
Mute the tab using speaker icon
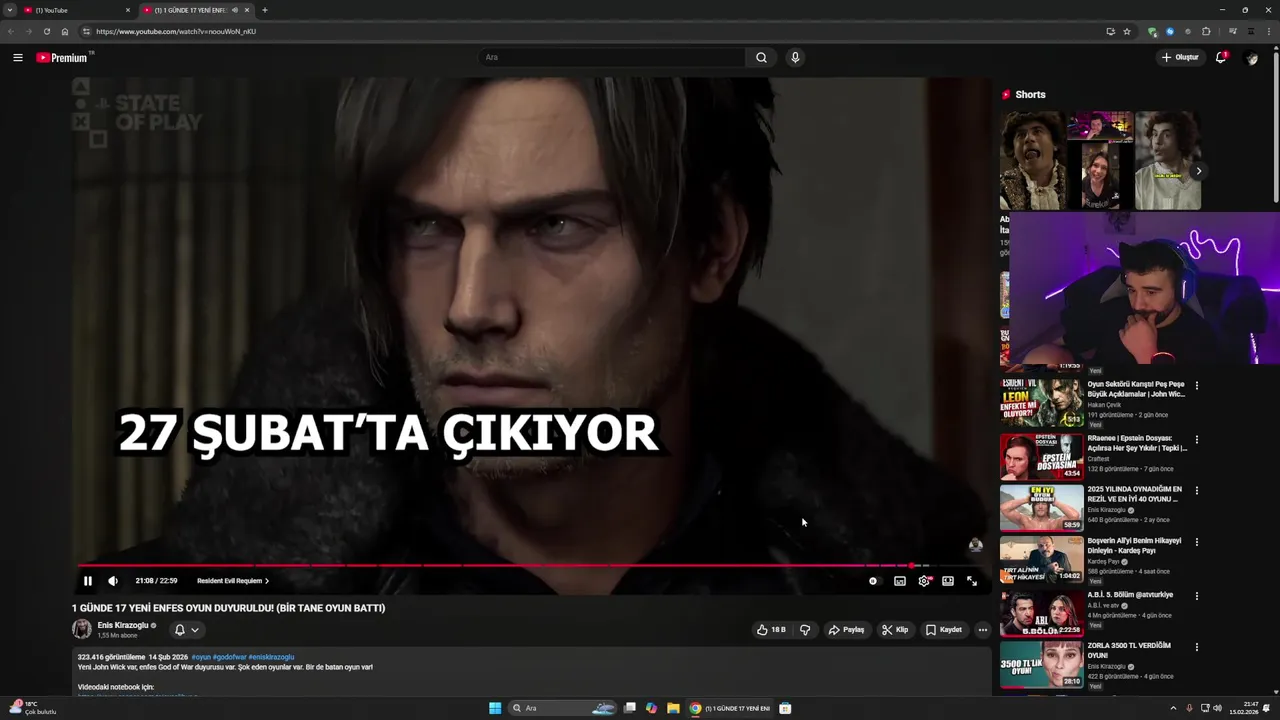(x=235, y=10)
